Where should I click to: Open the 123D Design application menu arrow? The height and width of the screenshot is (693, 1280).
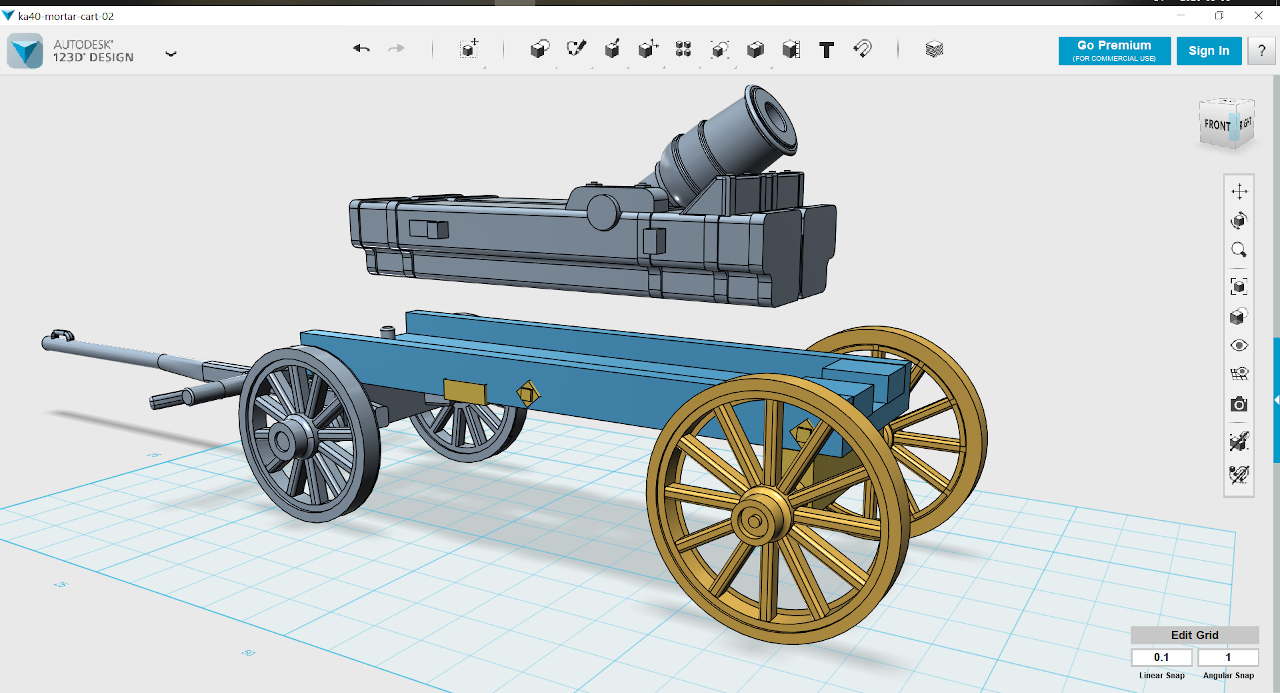[171, 53]
